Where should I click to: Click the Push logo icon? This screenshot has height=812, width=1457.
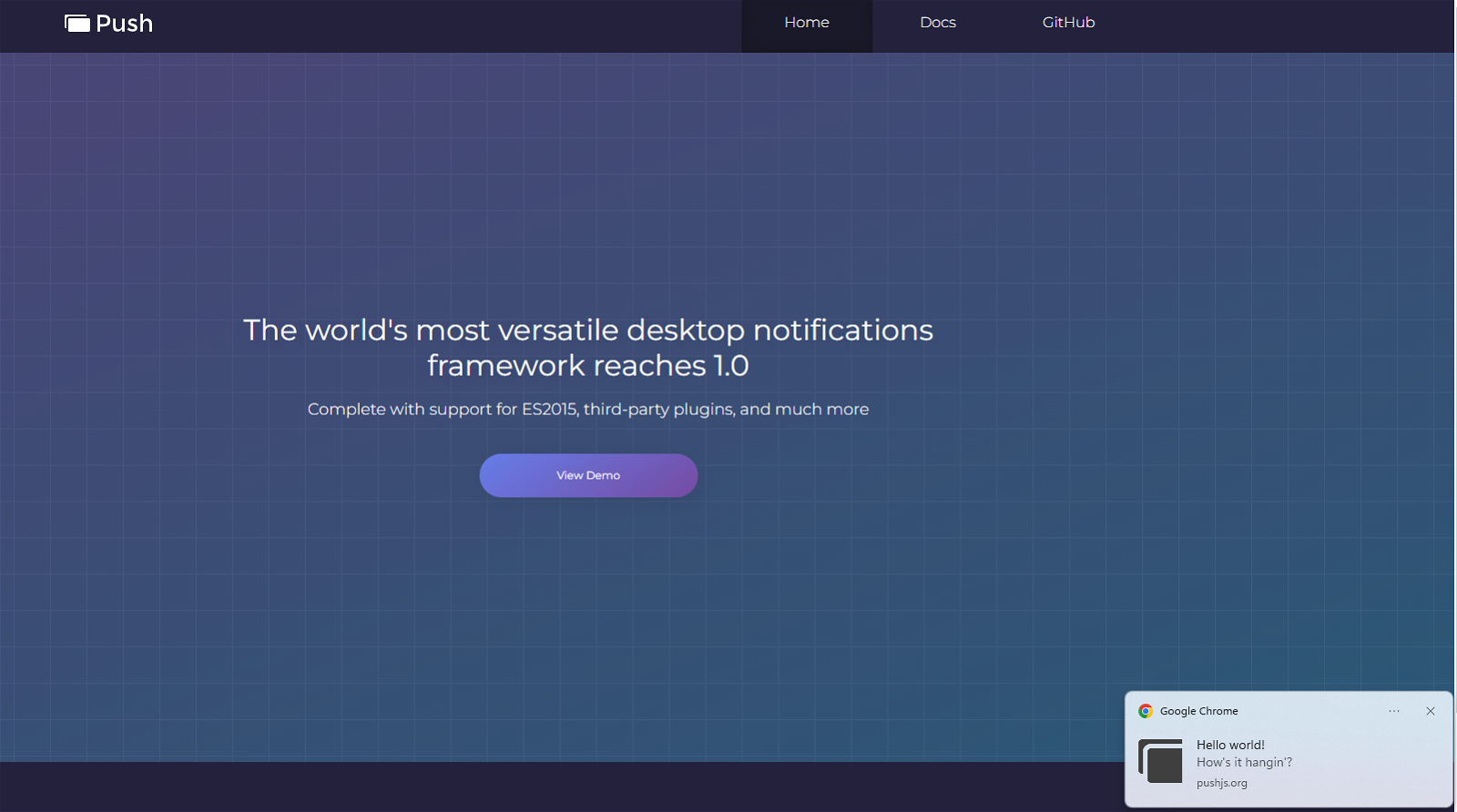tap(77, 23)
